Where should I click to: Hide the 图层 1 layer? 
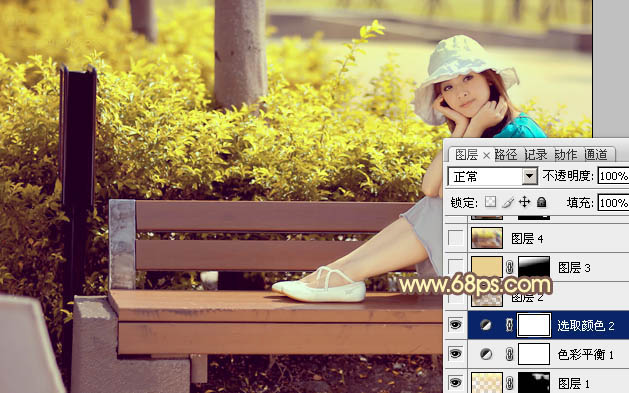tap(455, 382)
